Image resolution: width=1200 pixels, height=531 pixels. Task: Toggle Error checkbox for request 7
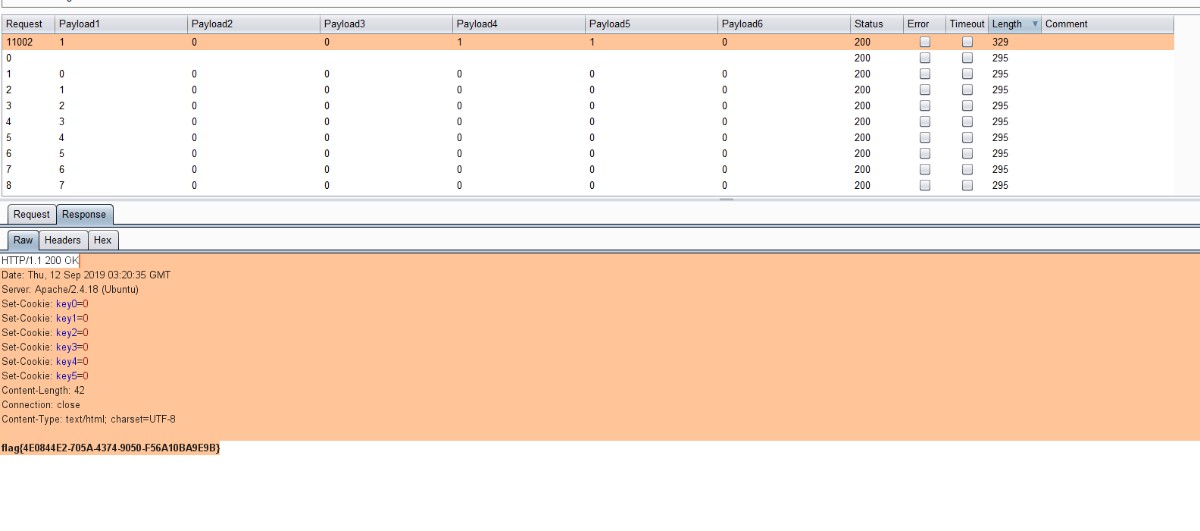(x=925, y=170)
